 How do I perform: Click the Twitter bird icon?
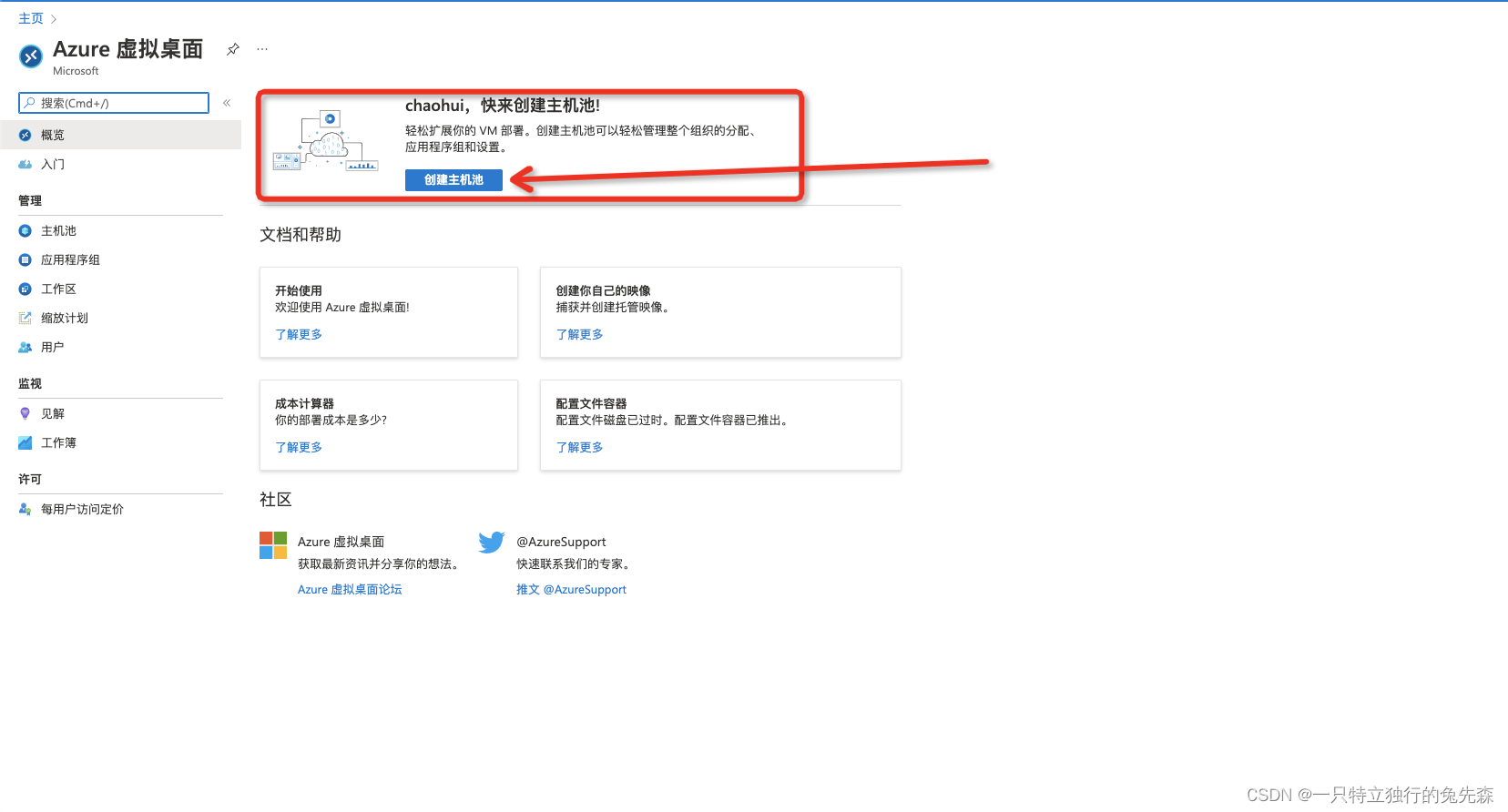pos(492,543)
